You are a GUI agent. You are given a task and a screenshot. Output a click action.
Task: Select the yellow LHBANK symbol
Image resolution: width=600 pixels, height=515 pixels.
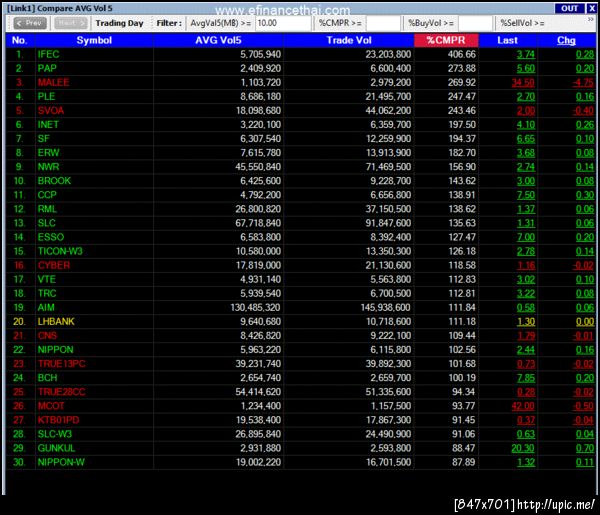click(x=56, y=321)
